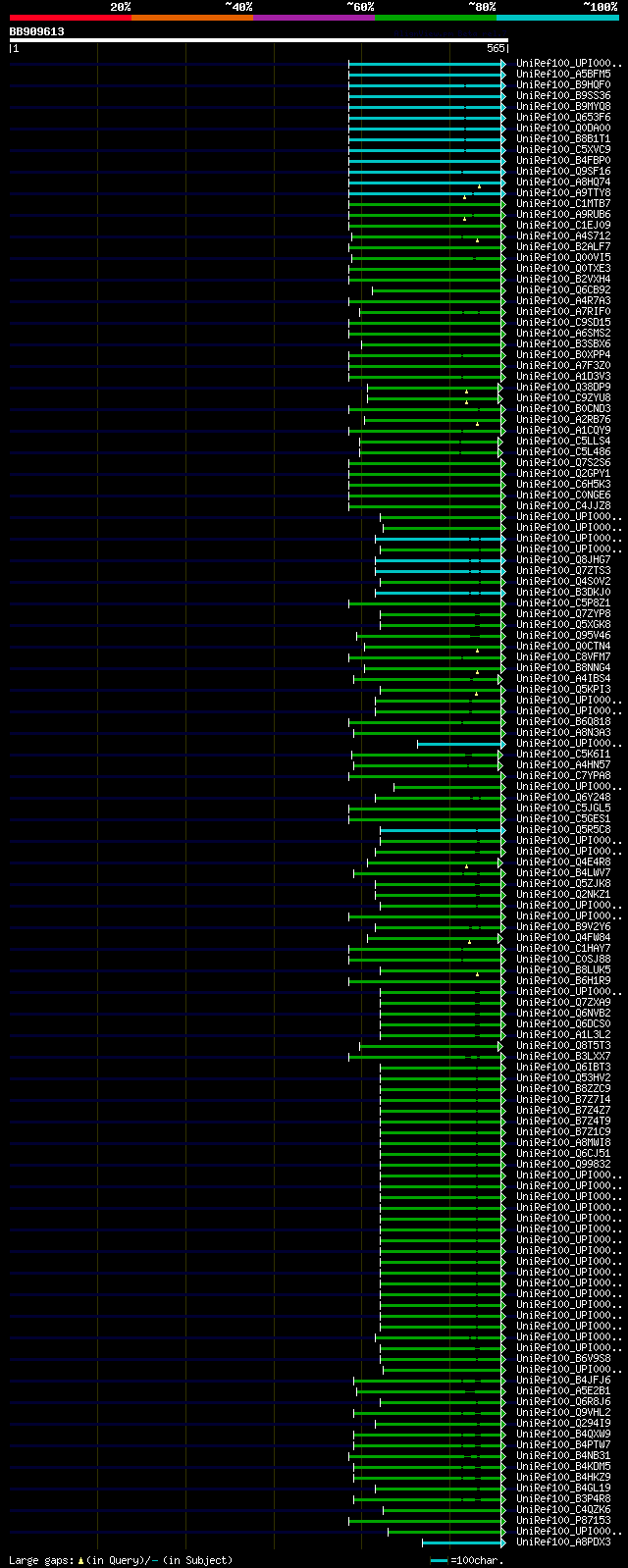Select the UniRef100_Q5R5C8 label
This screenshot has height=1568, width=628.
click(563, 830)
